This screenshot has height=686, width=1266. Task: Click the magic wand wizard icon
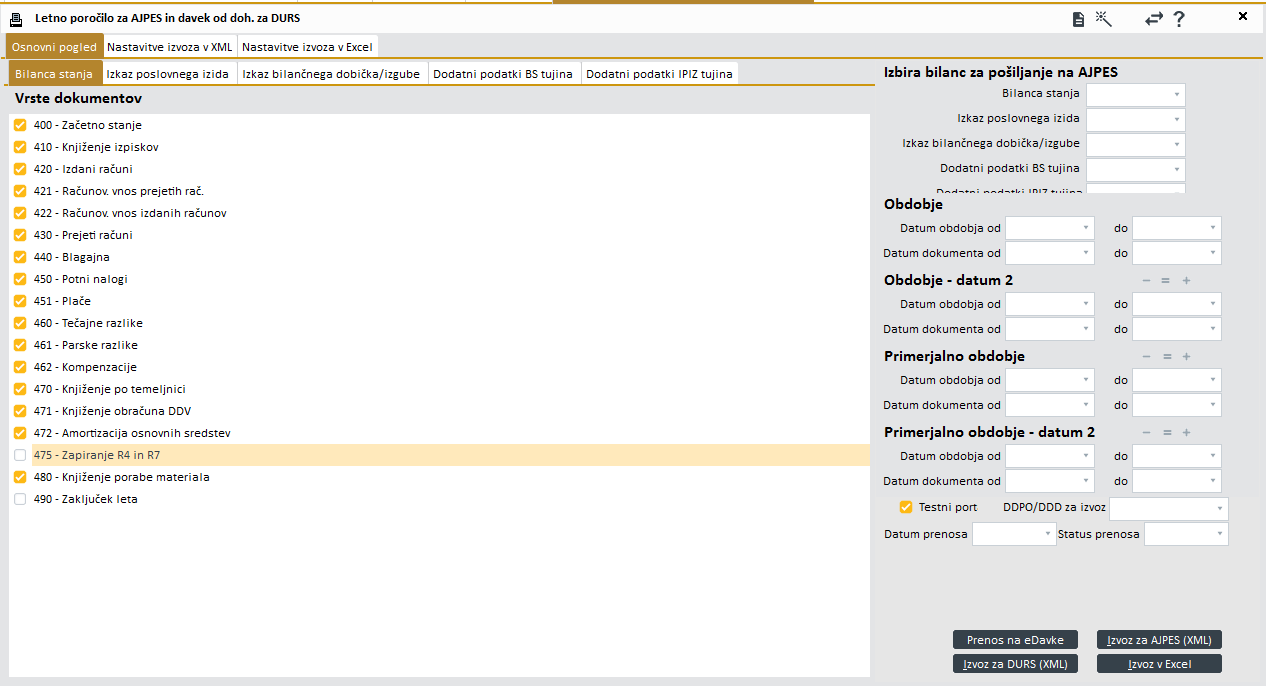coord(1104,18)
